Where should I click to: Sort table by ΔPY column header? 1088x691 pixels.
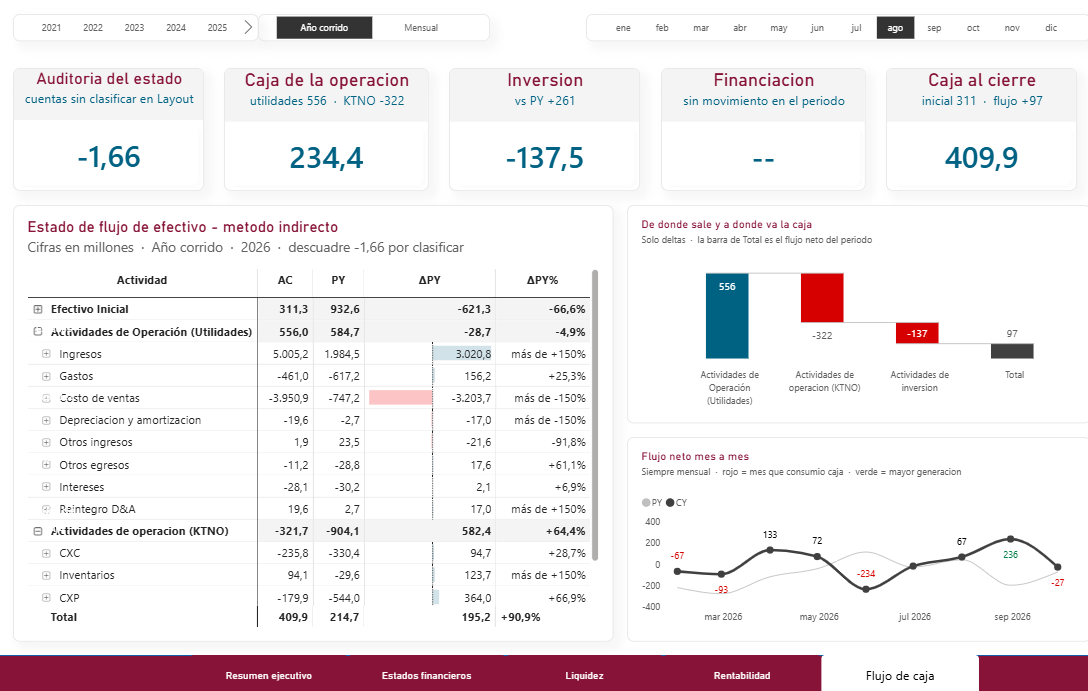click(430, 280)
